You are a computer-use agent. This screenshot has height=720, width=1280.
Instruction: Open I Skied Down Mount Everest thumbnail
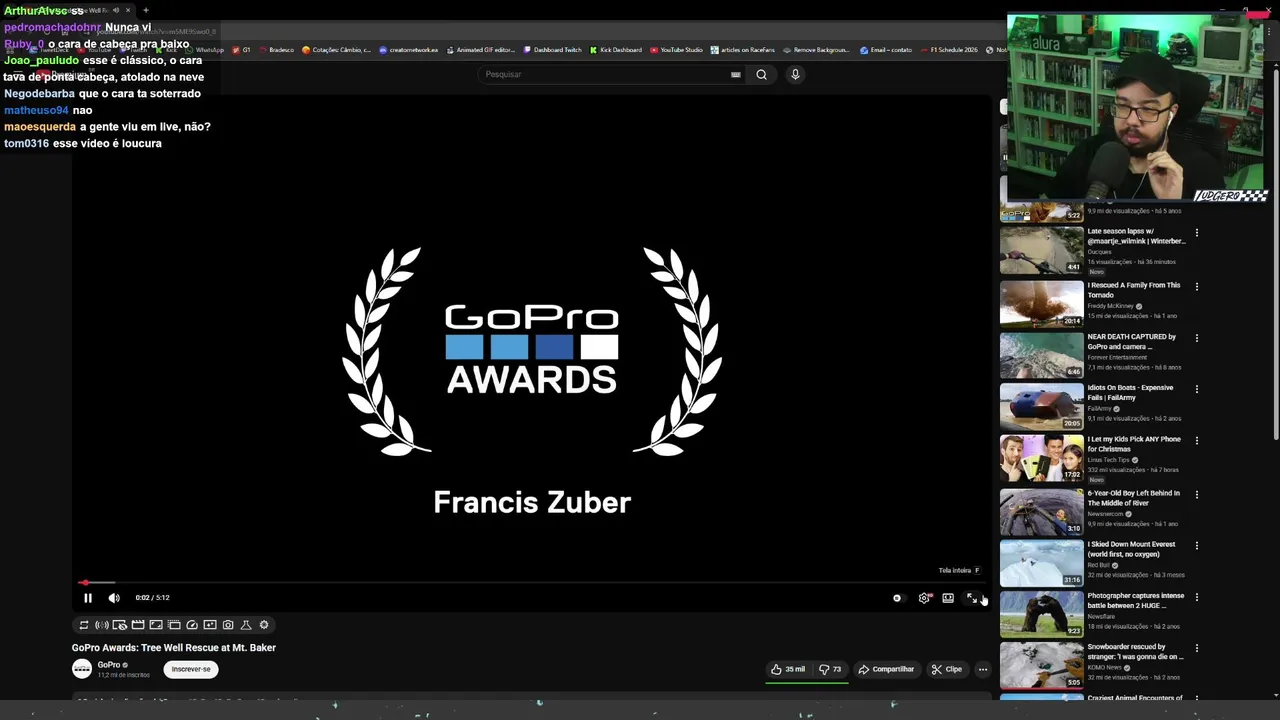tap(1042, 563)
